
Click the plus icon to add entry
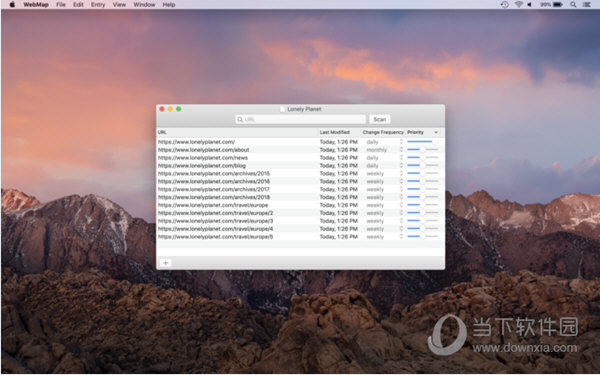(x=165, y=263)
